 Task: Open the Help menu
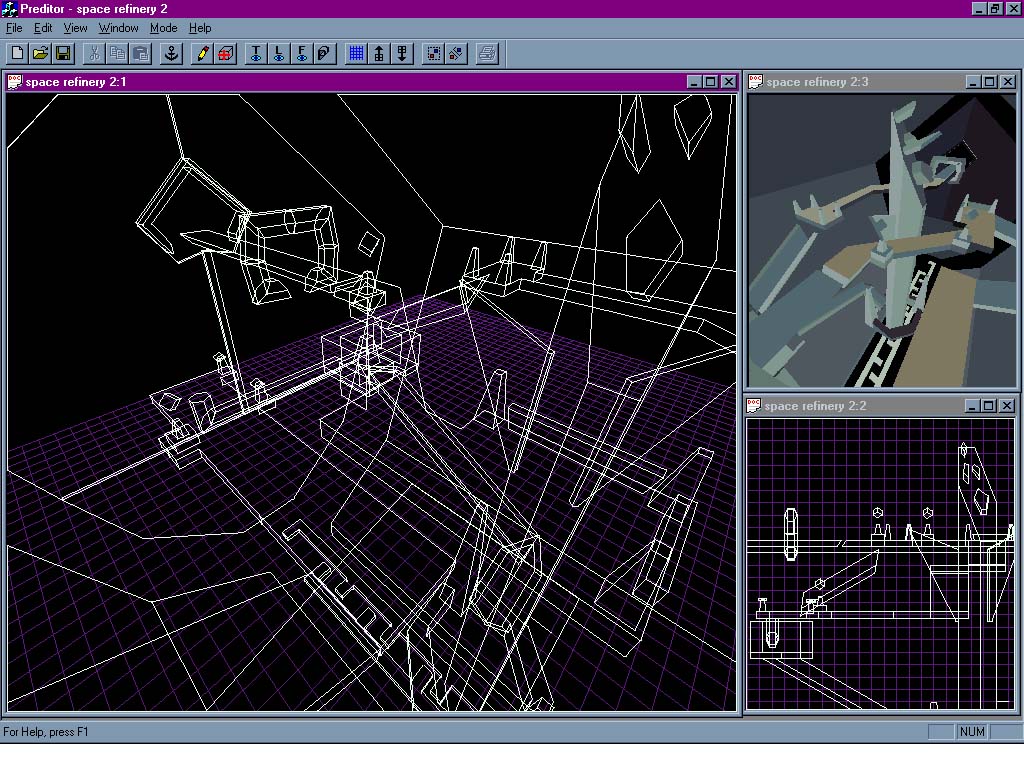click(200, 28)
